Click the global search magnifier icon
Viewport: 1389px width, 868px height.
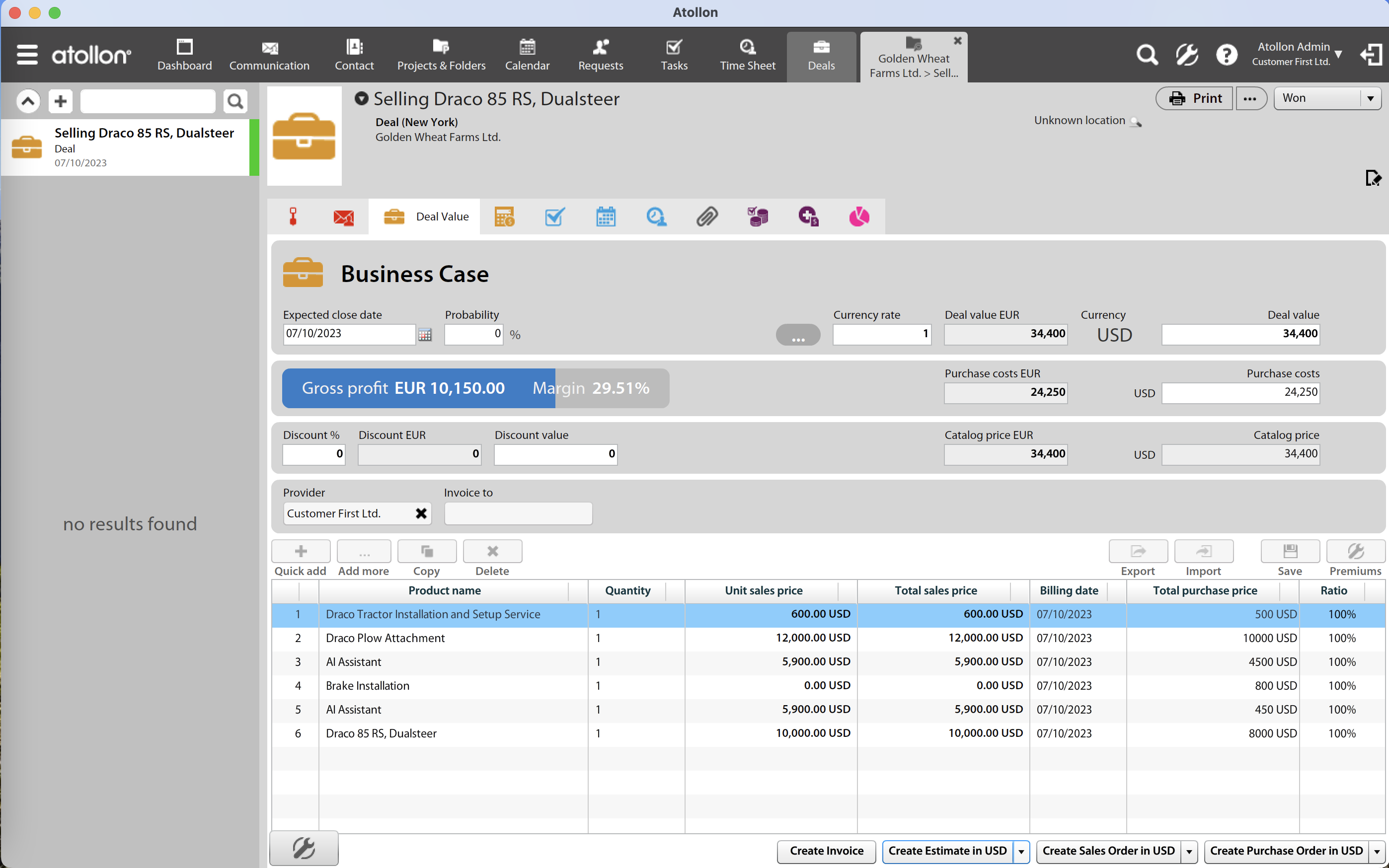click(x=1147, y=55)
